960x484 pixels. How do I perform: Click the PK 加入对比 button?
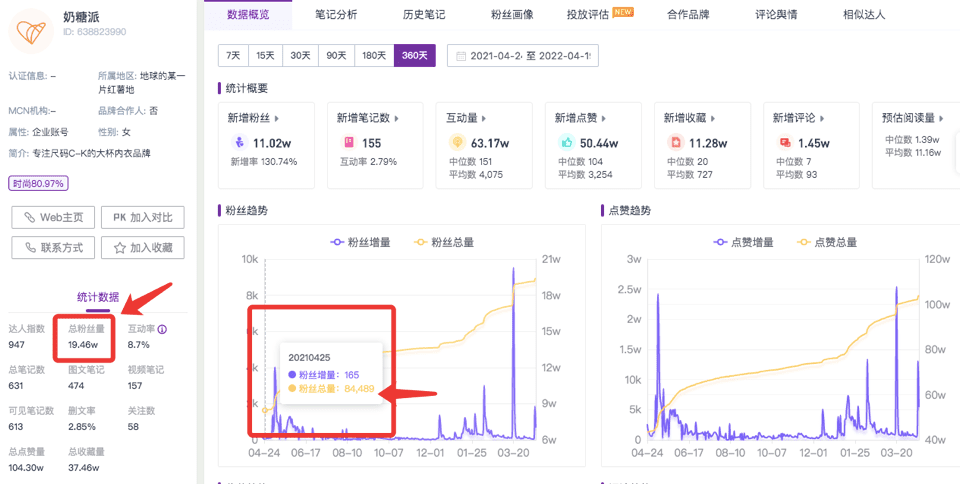tap(143, 217)
